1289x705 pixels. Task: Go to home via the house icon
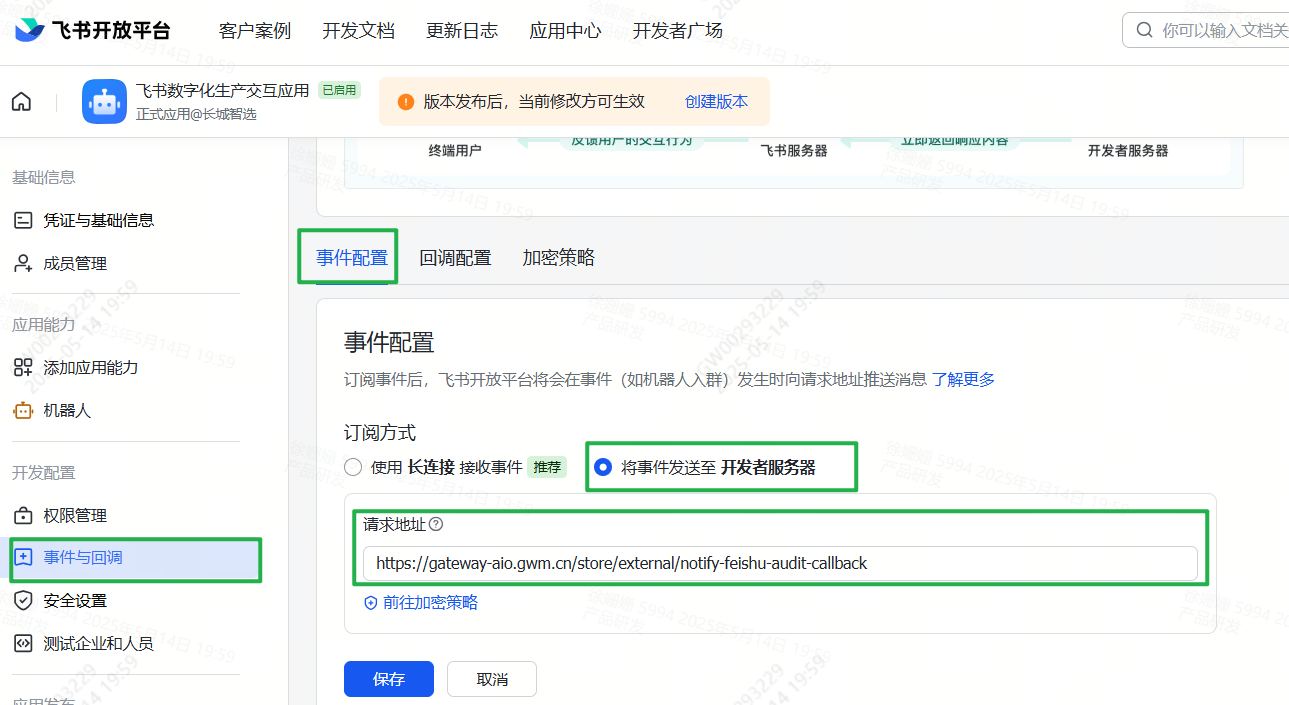(x=21, y=102)
